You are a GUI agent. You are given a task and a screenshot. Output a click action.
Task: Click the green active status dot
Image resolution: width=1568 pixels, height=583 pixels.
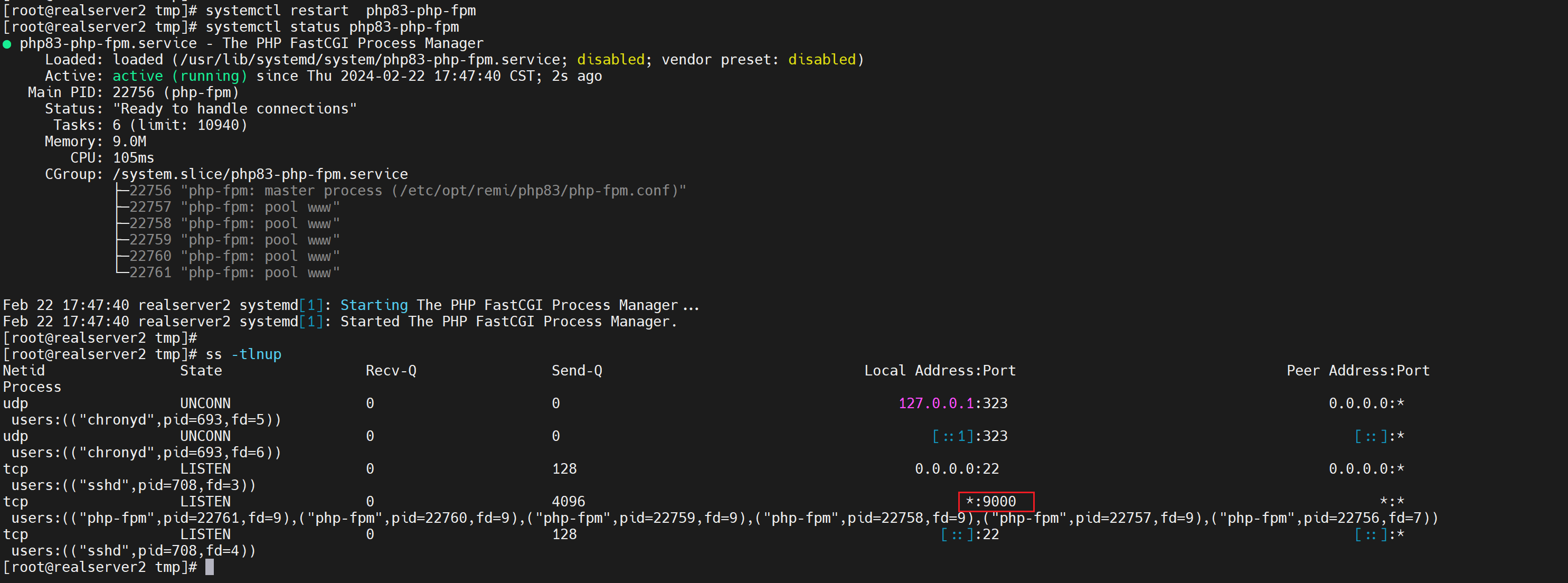point(7,44)
